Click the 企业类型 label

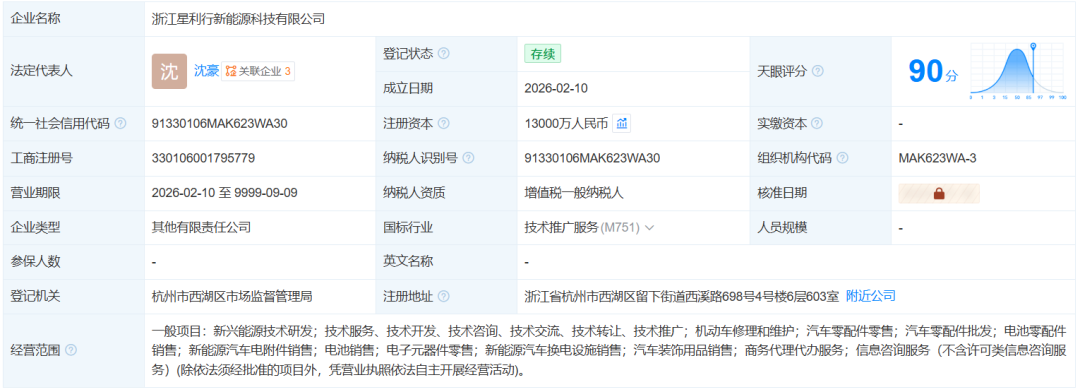(x=36, y=227)
